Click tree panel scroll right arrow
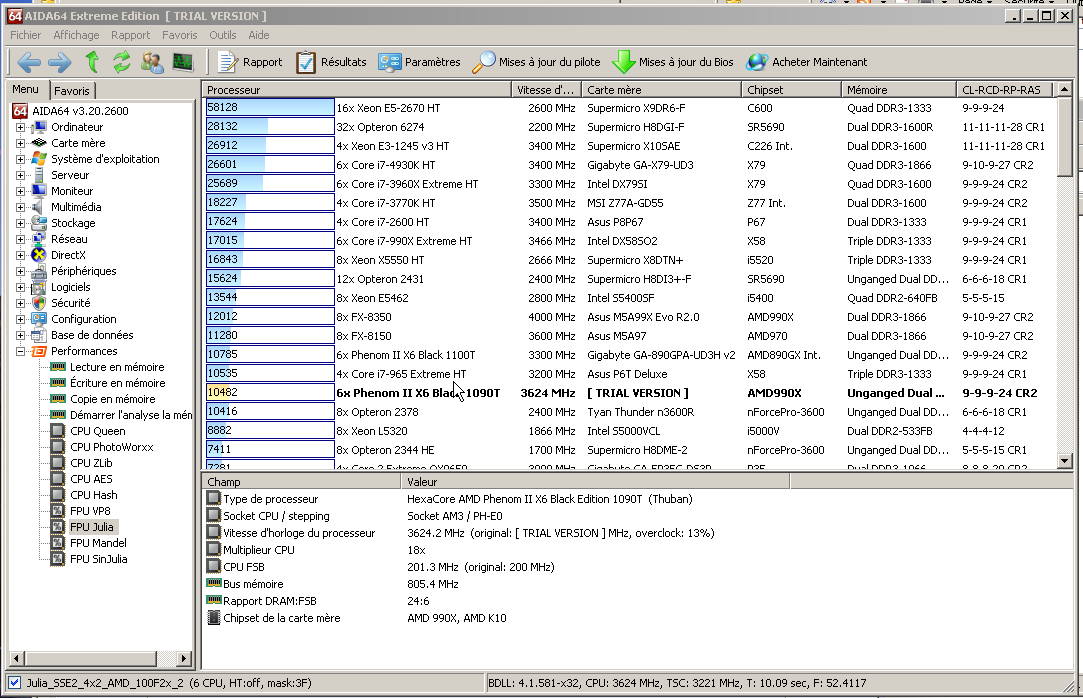The height and width of the screenshot is (698, 1083). pyautogui.click(x=184, y=659)
